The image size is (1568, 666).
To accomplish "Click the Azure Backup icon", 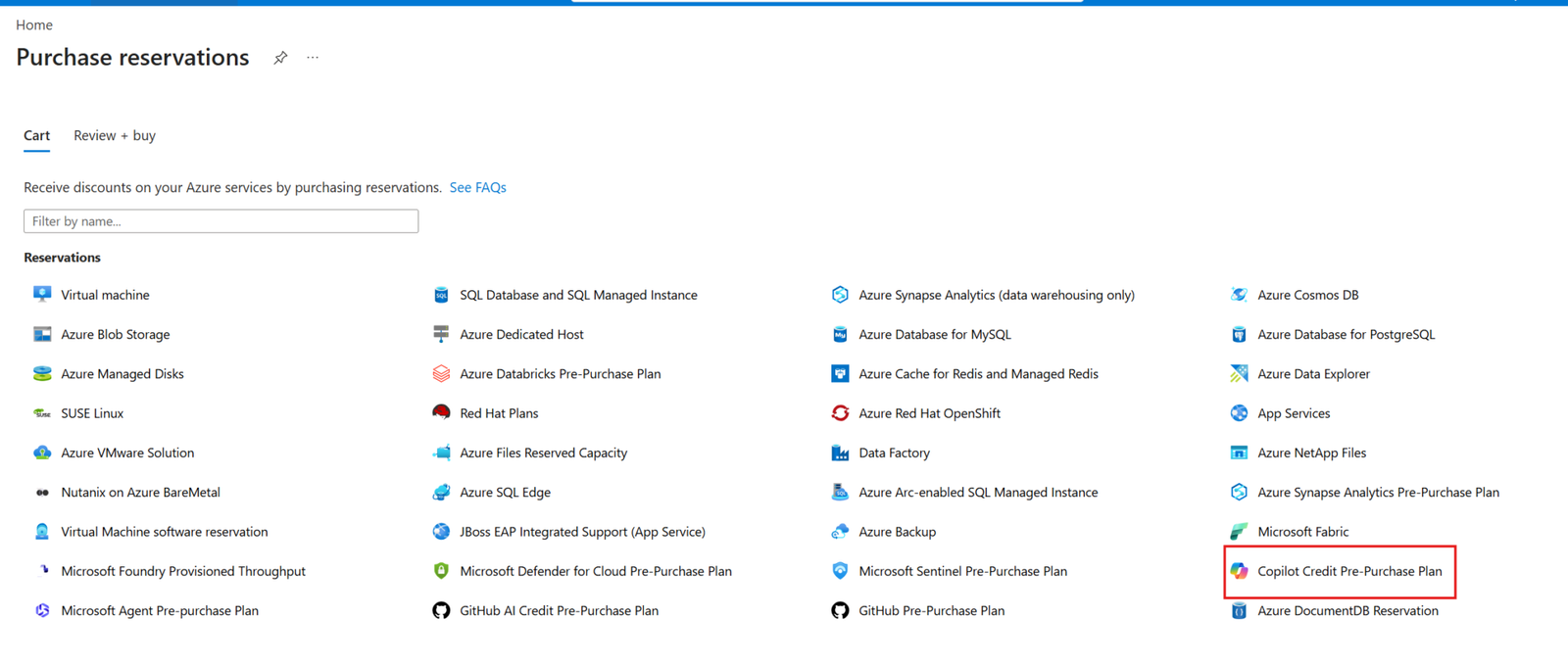I will pyautogui.click(x=840, y=532).
